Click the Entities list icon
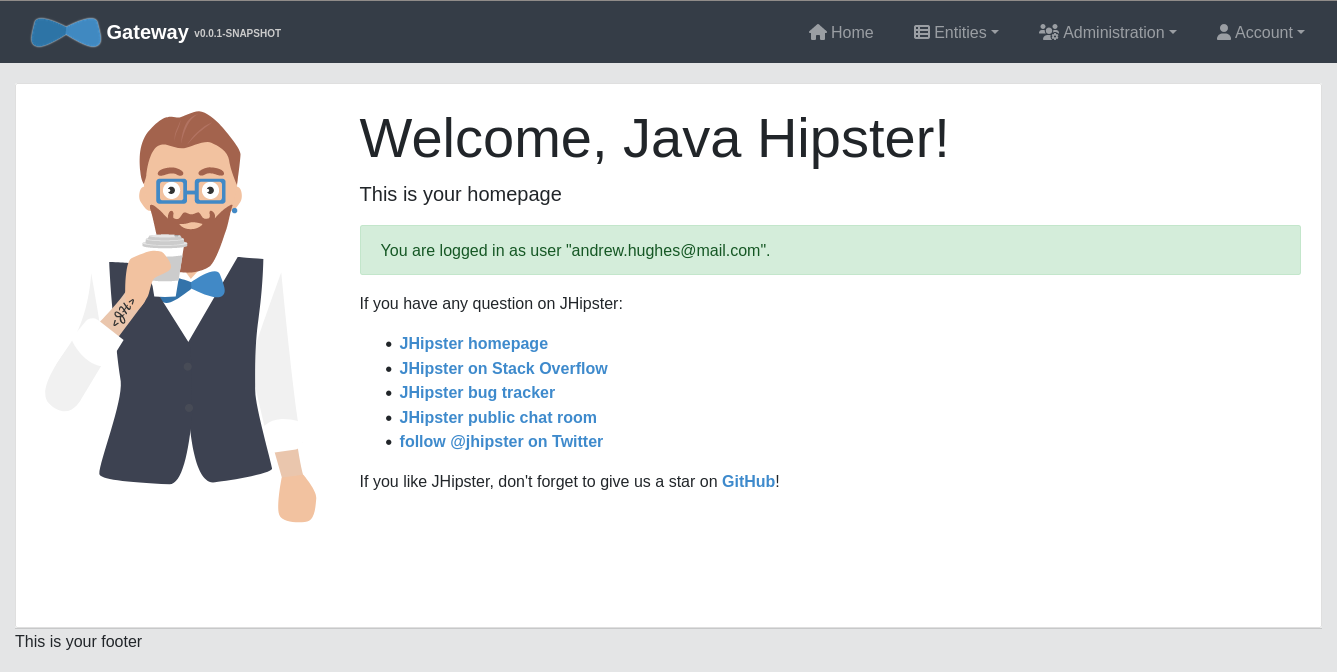The height and width of the screenshot is (672, 1337). 922,32
